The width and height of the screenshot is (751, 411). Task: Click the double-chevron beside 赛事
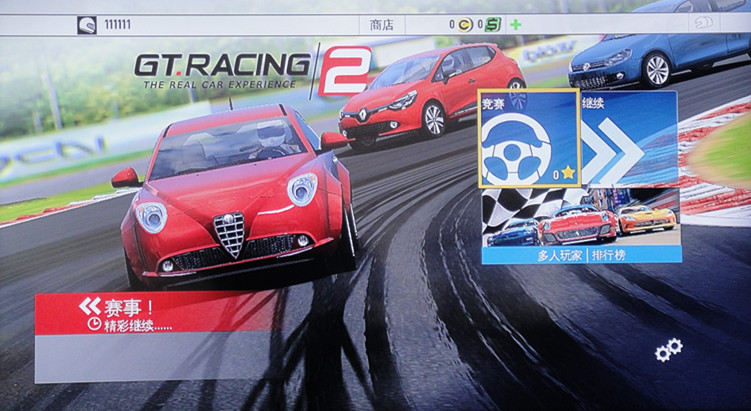coord(90,306)
